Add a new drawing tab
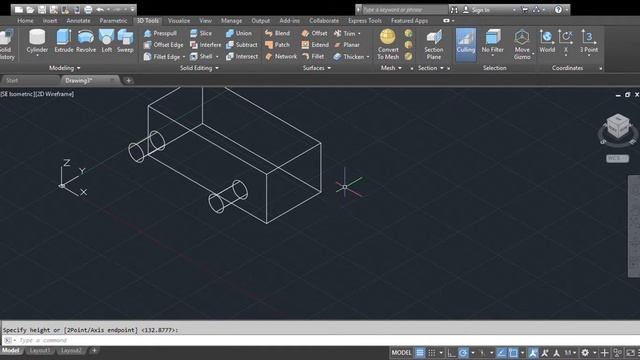 coord(128,80)
